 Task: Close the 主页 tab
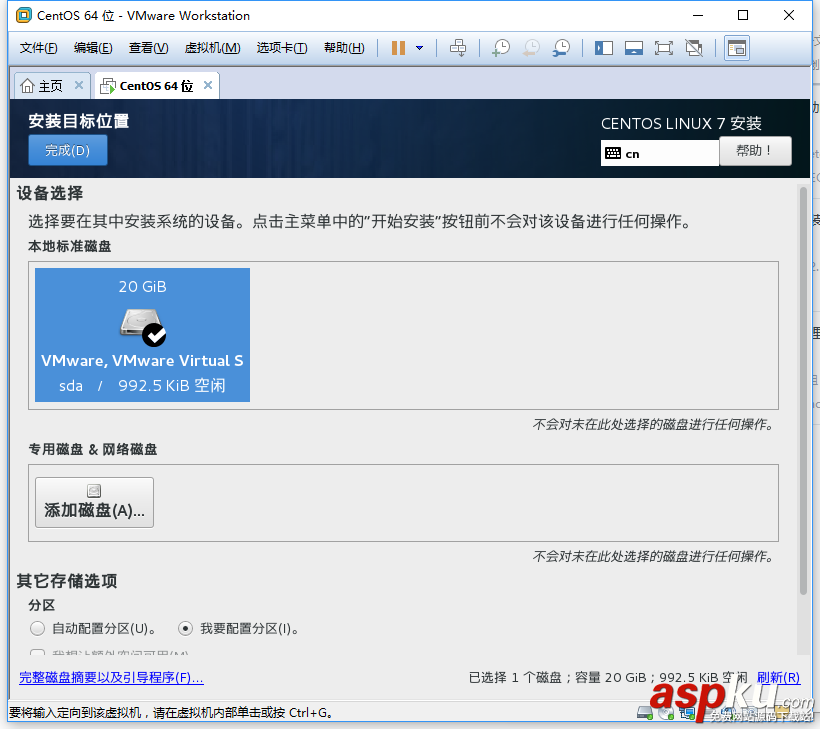[x=79, y=85]
